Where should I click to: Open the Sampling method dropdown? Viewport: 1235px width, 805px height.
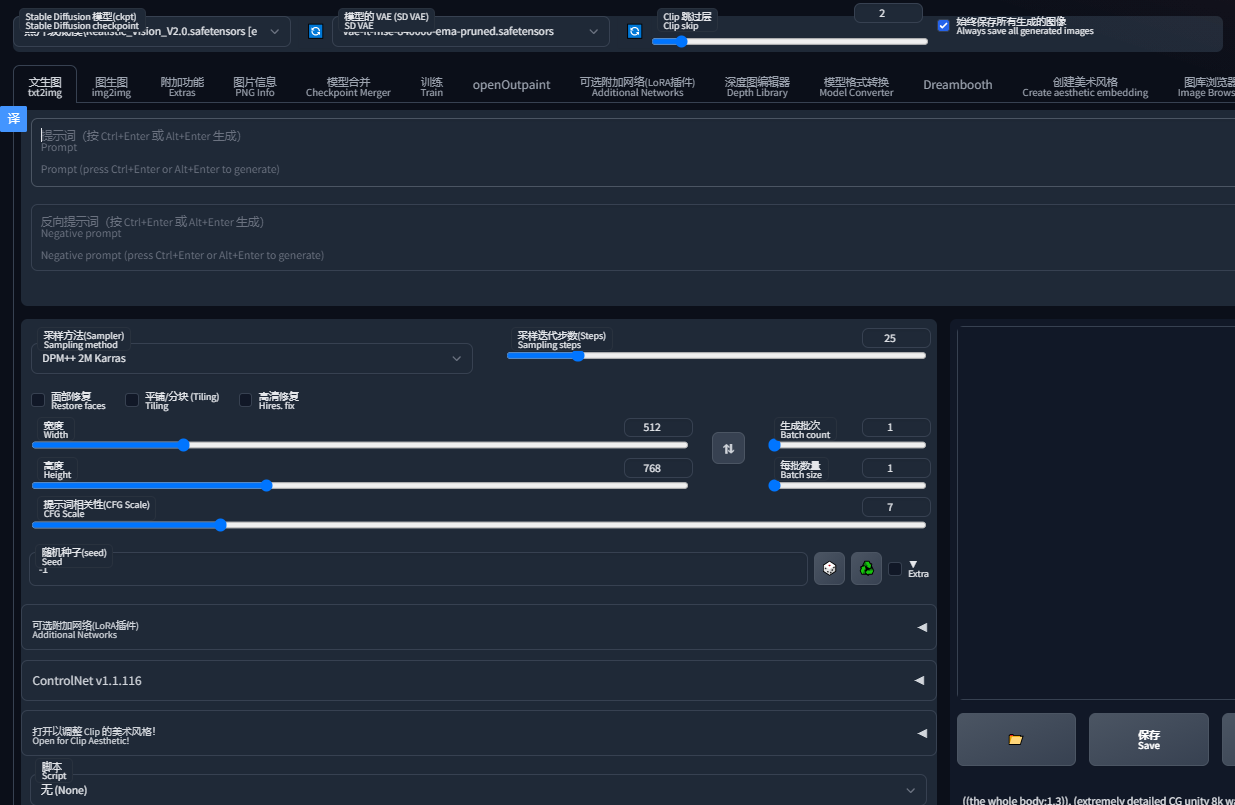point(251,358)
